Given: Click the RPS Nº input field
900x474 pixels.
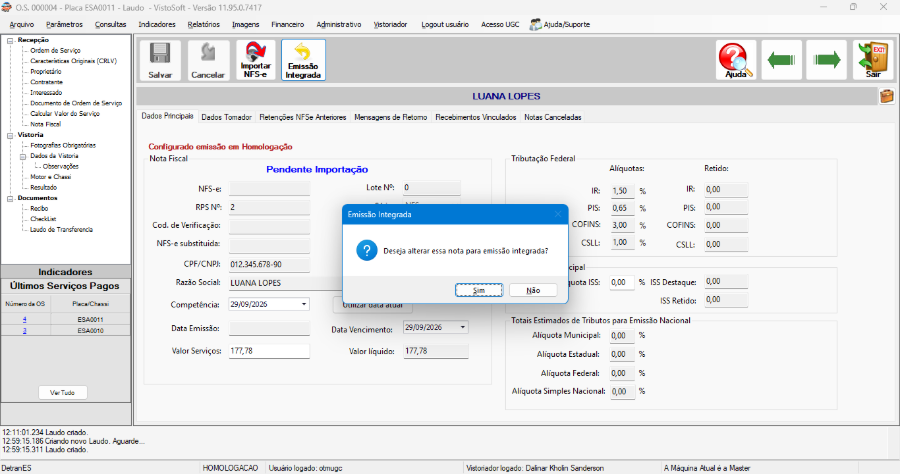Looking at the screenshot, I should pos(269,207).
